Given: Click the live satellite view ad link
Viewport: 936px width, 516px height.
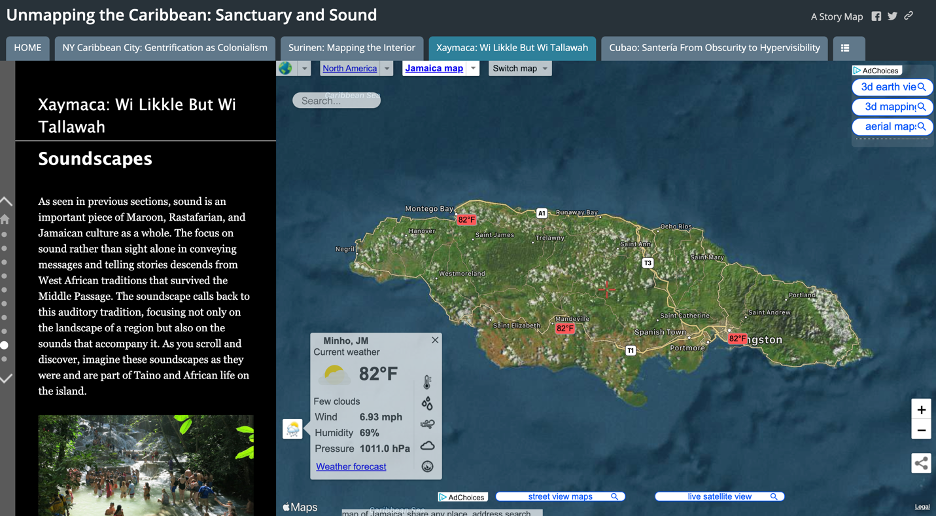Looking at the screenshot, I should click(x=719, y=497).
